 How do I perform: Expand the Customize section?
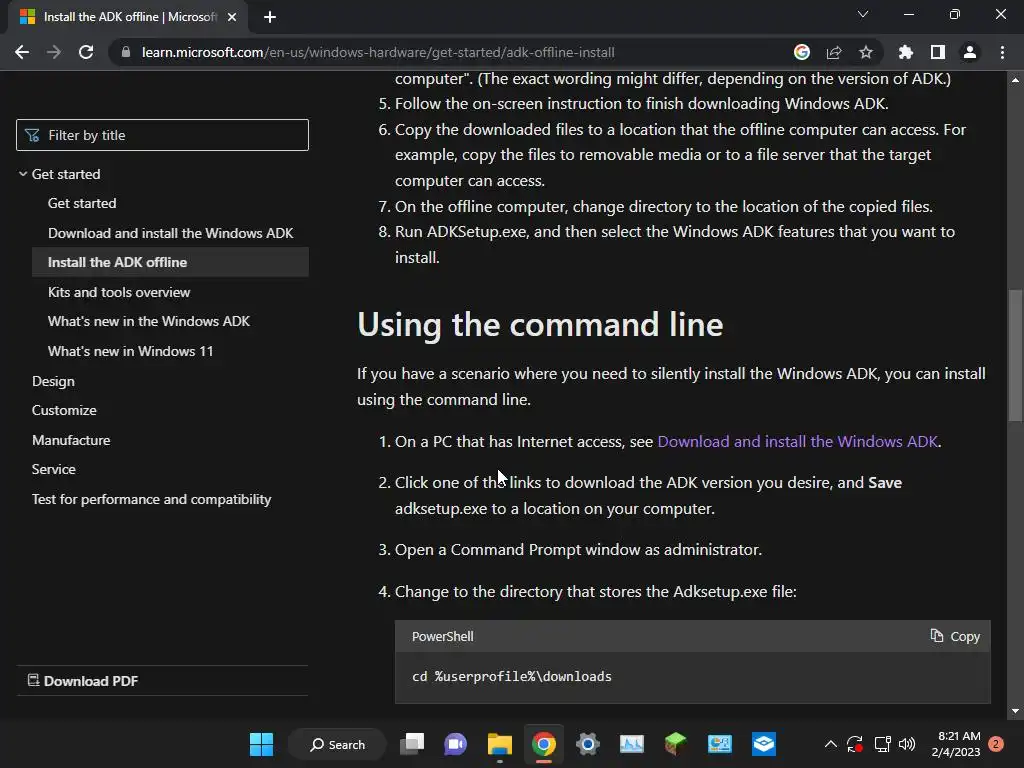(64, 410)
